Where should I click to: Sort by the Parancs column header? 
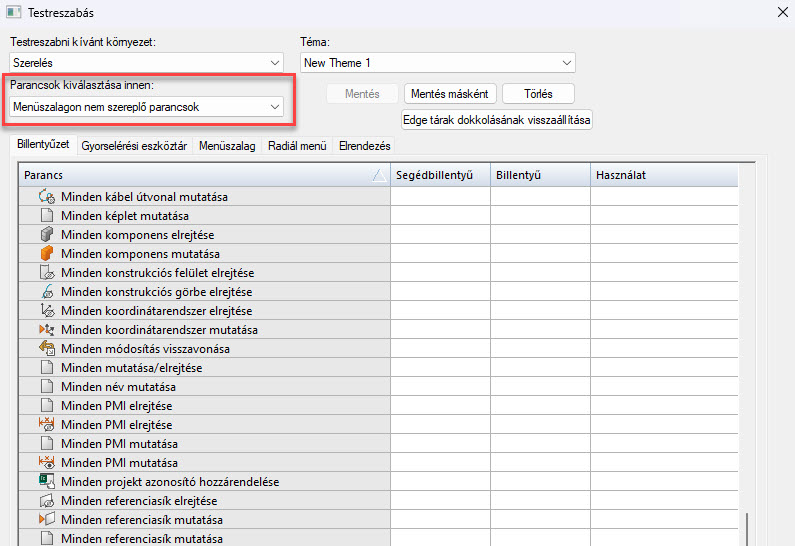[x=200, y=175]
